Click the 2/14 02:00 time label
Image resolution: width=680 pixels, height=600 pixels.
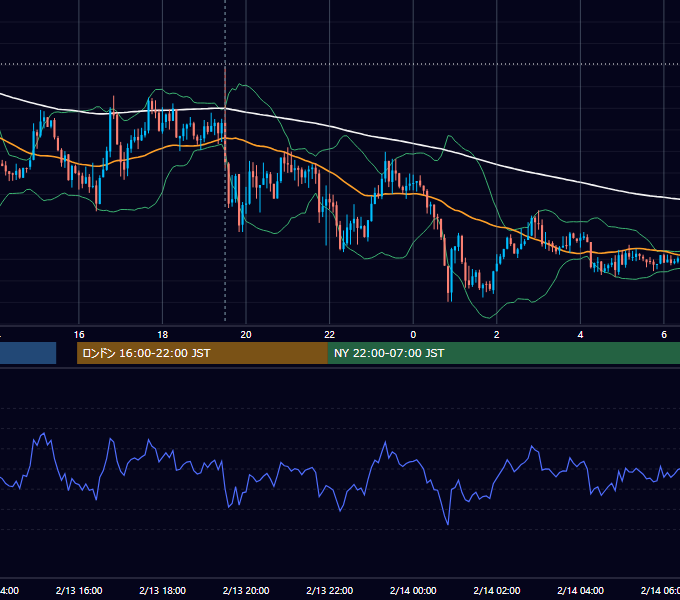point(497,590)
